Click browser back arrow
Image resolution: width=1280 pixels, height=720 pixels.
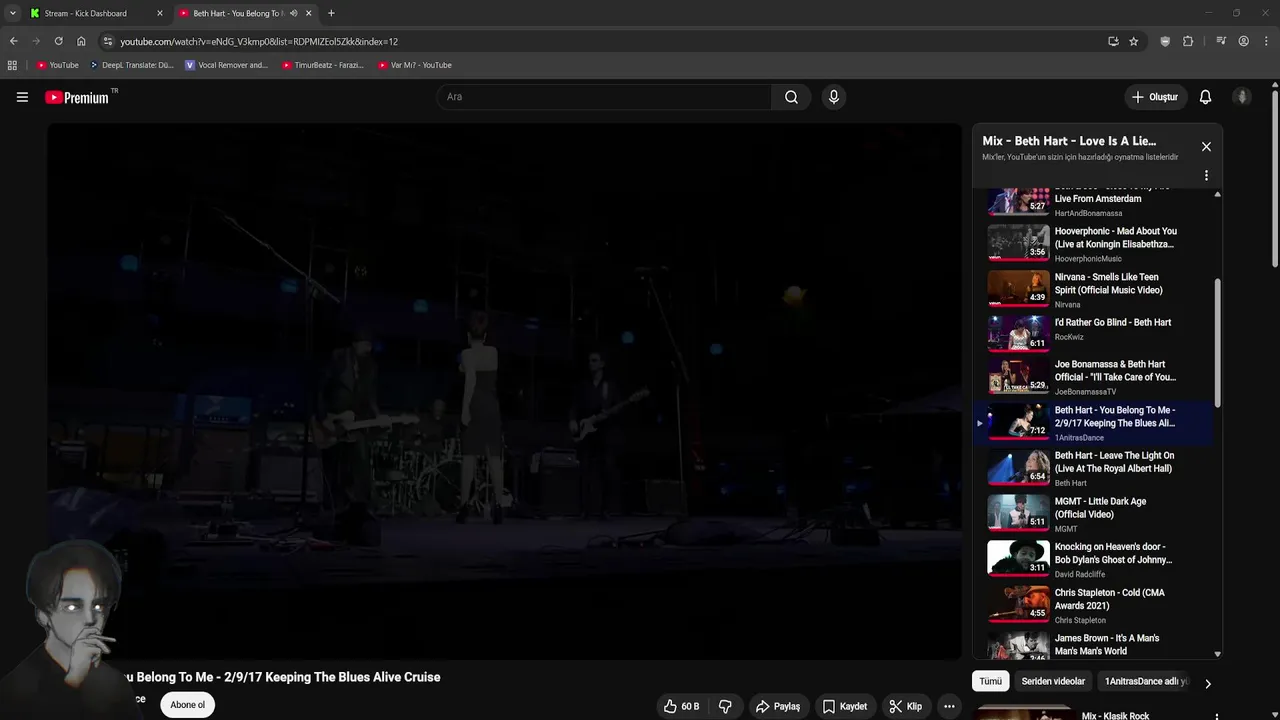click(x=13, y=41)
